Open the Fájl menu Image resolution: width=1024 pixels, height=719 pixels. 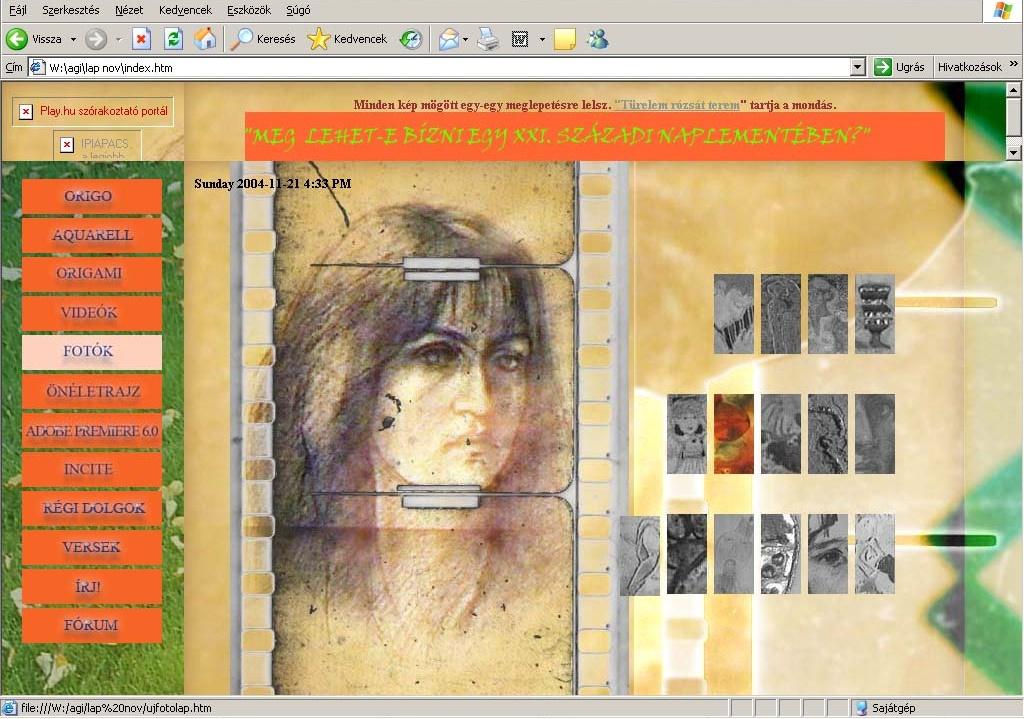[x=18, y=10]
